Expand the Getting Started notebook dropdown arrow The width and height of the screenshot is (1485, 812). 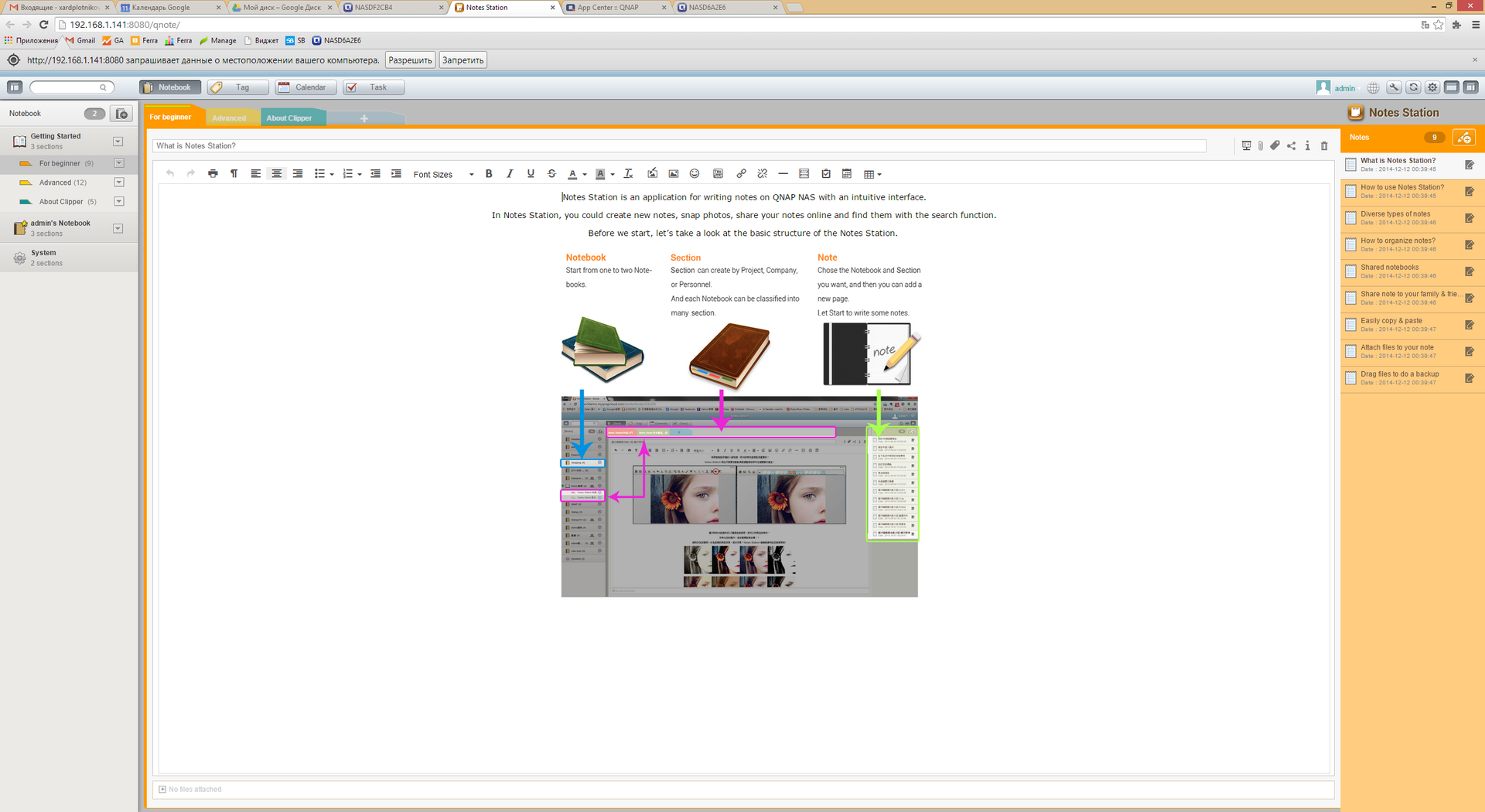(x=118, y=142)
